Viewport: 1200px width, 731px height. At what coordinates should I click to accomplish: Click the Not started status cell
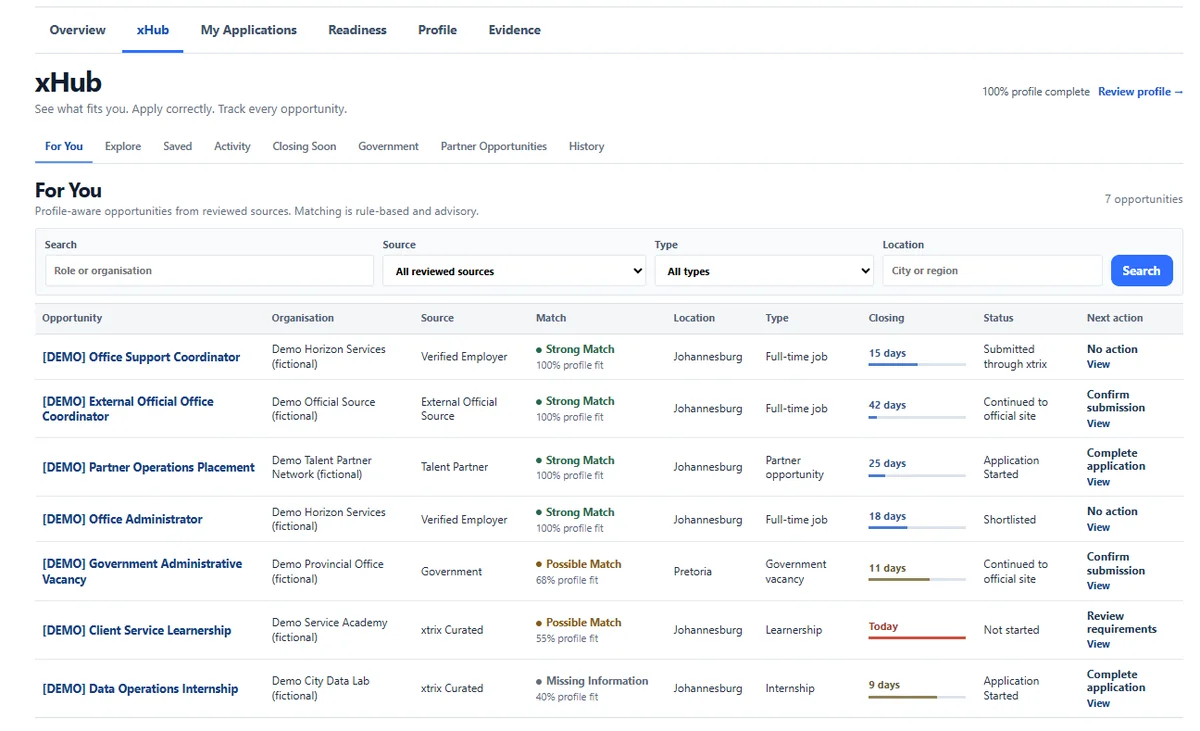1011,630
